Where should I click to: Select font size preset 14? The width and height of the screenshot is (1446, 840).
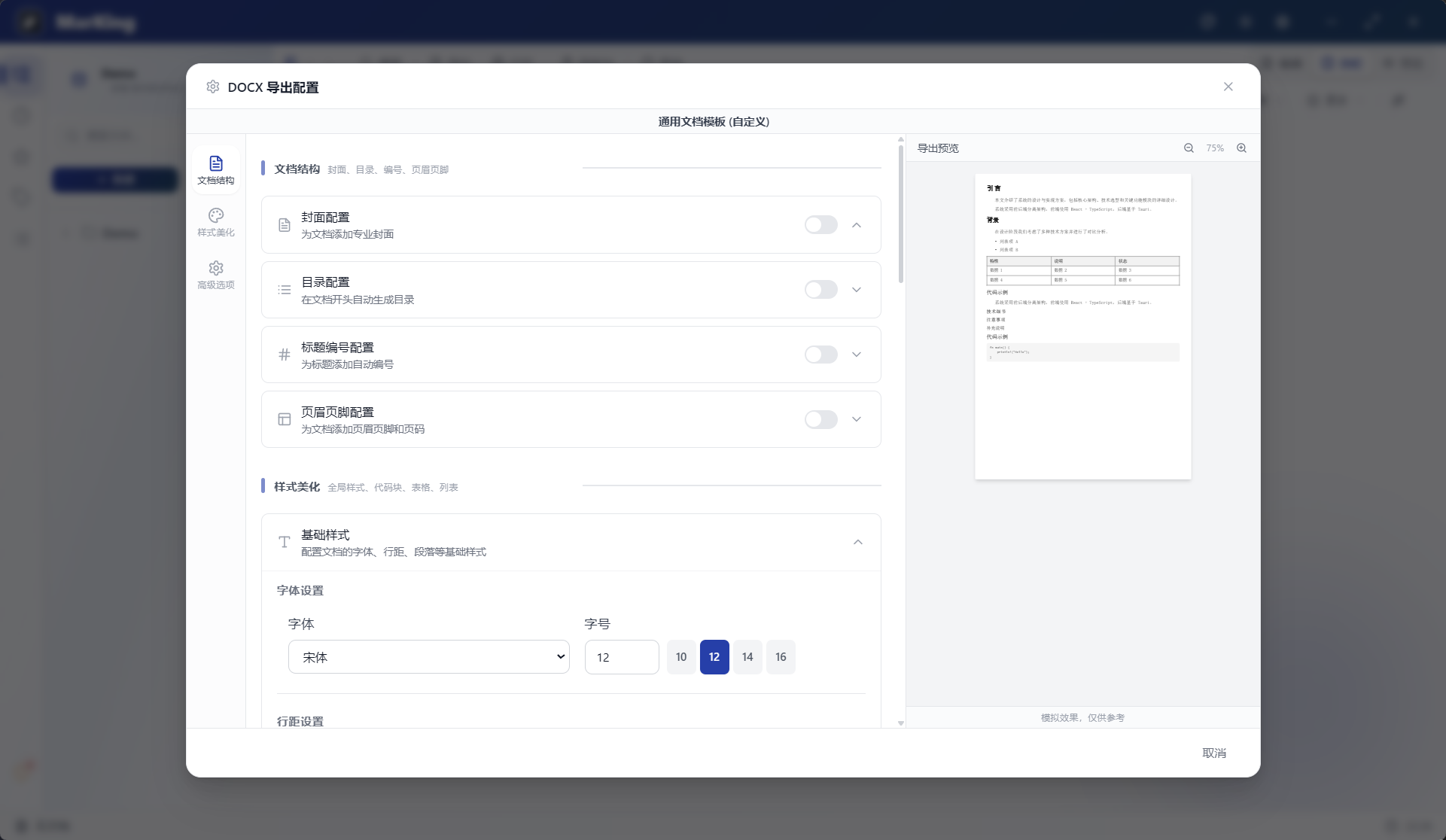click(747, 656)
